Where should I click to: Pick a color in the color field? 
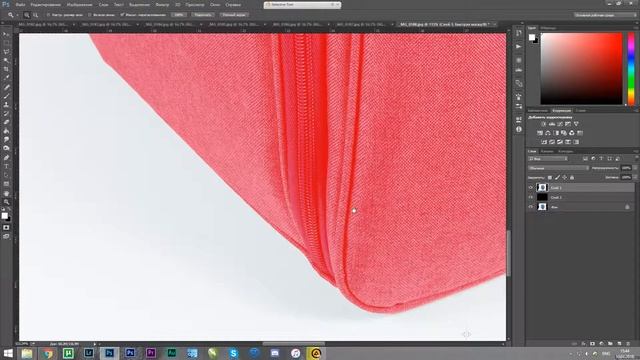581,69
